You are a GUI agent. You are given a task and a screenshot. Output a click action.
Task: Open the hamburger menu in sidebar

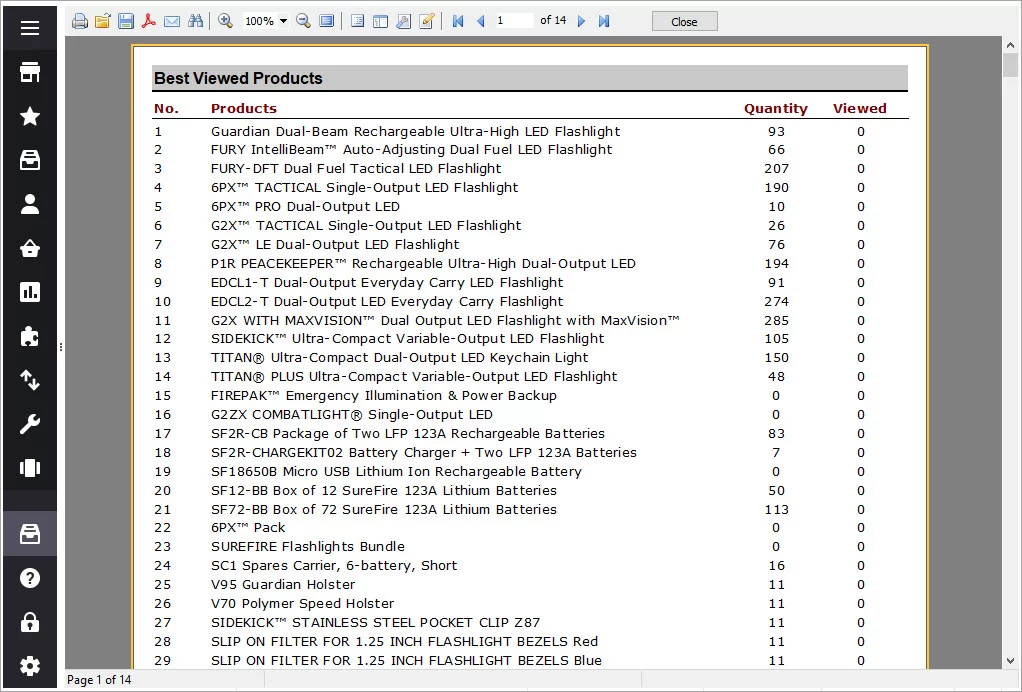30,28
